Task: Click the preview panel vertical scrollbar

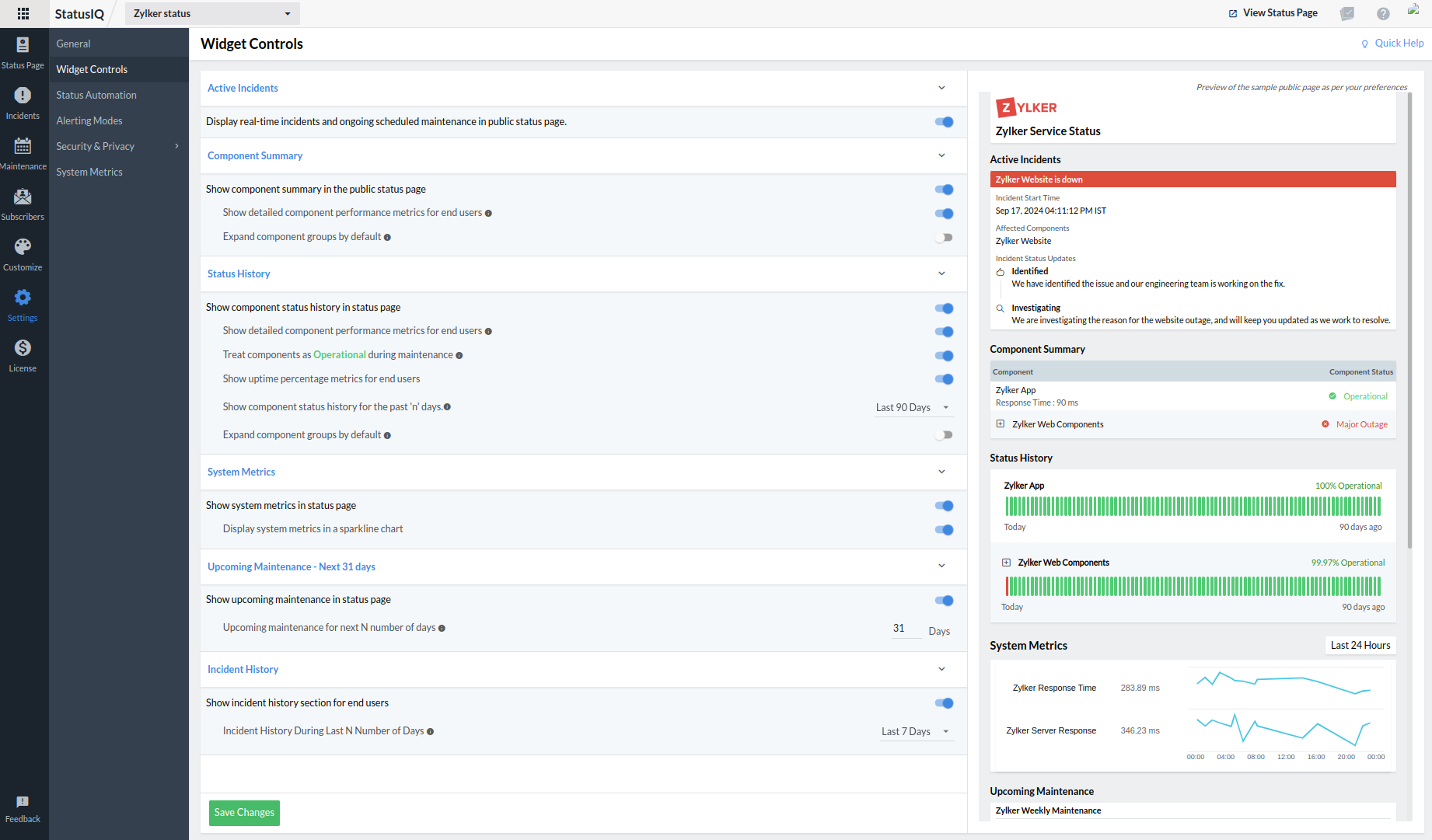Action: pyautogui.click(x=1410, y=311)
